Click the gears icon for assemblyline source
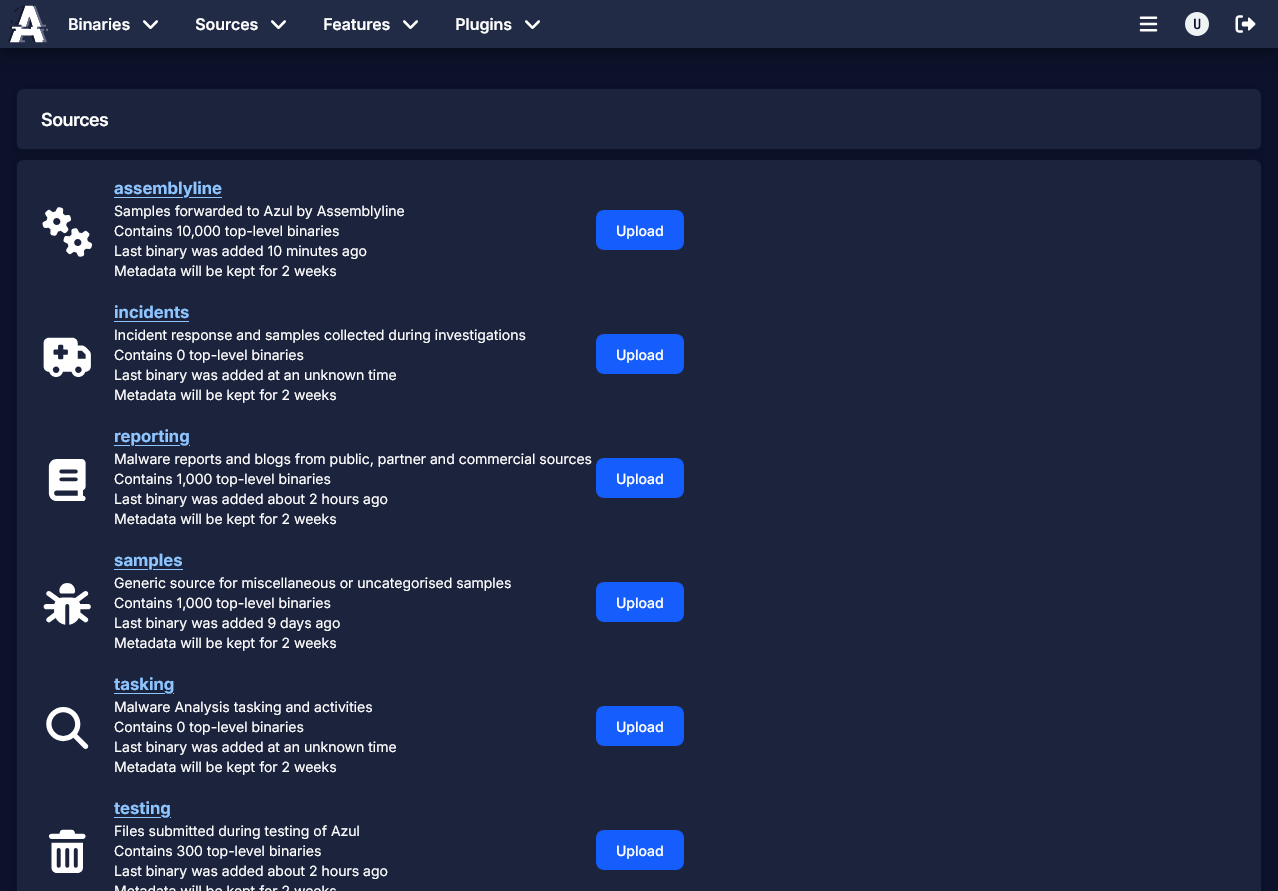The width and height of the screenshot is (1278, 891). 66,231
